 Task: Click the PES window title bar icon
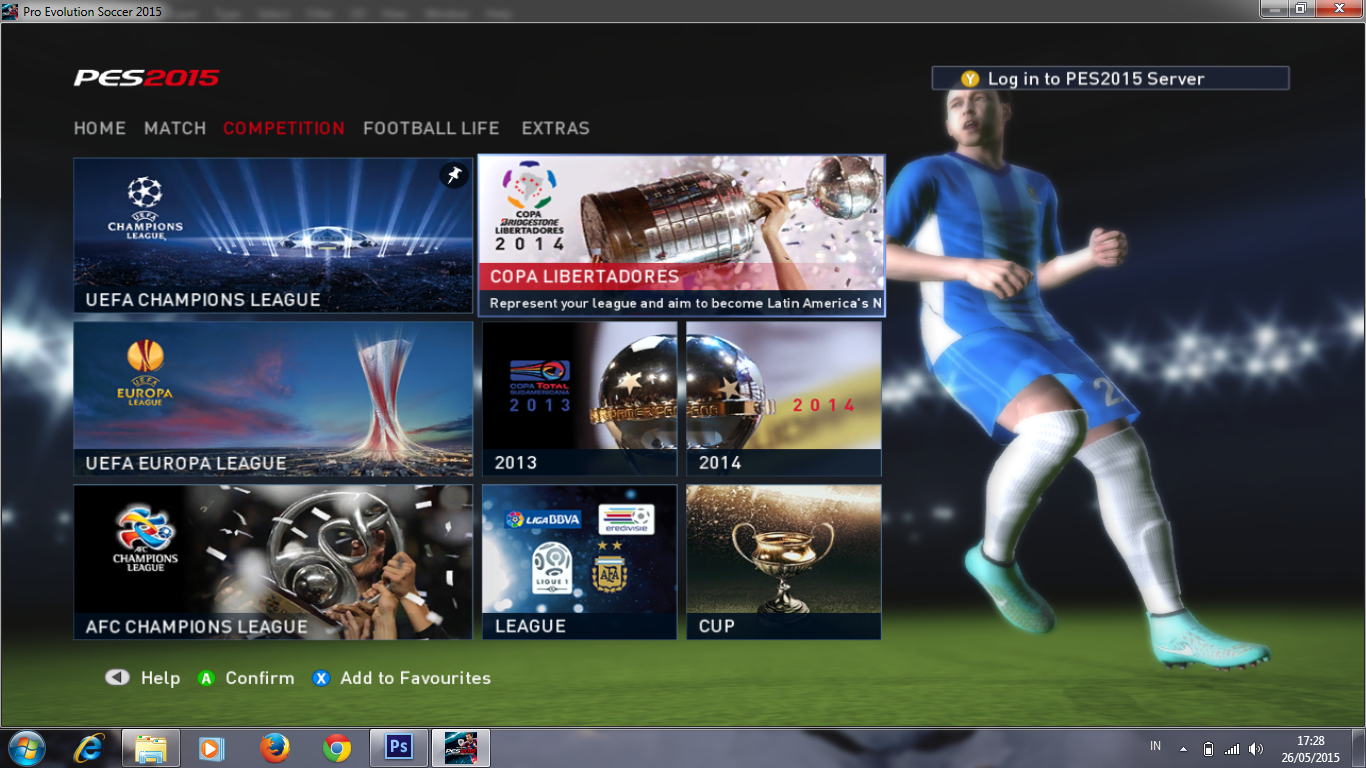(x=11, y=10)
